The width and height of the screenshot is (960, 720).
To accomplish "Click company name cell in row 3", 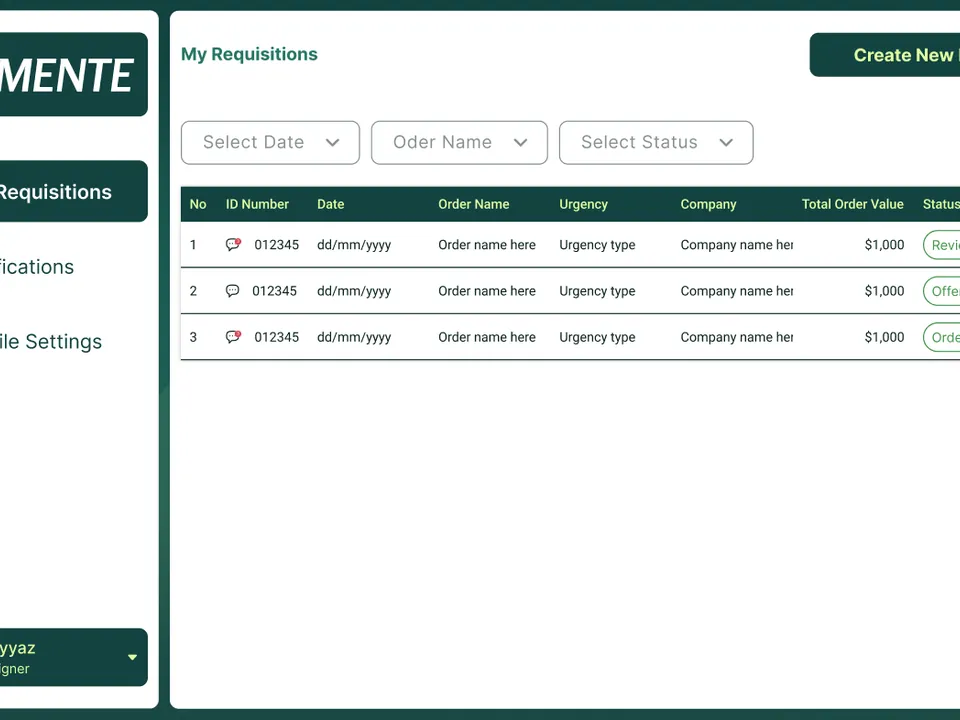I will (x=737, y=337).
